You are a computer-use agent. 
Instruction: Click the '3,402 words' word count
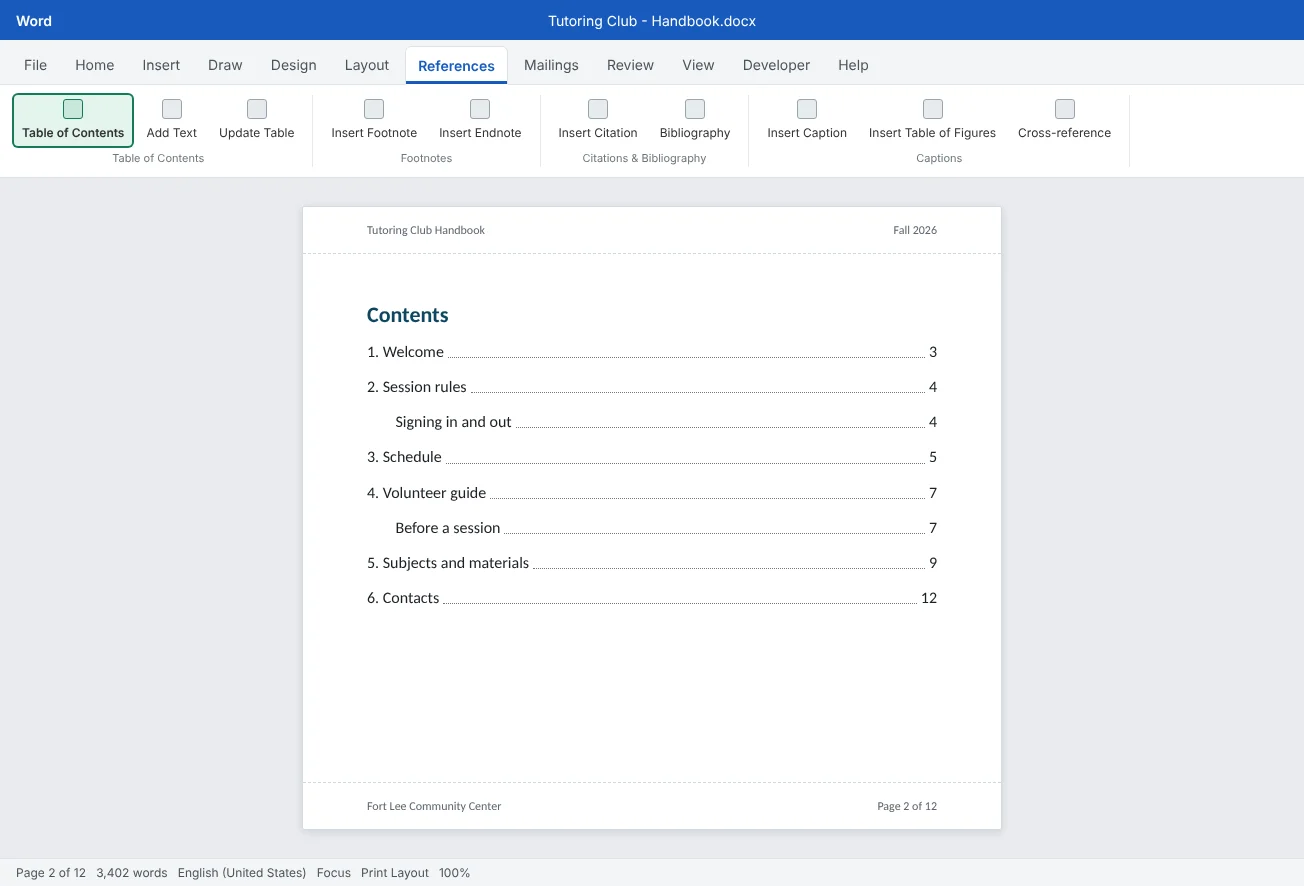point(132,873)
